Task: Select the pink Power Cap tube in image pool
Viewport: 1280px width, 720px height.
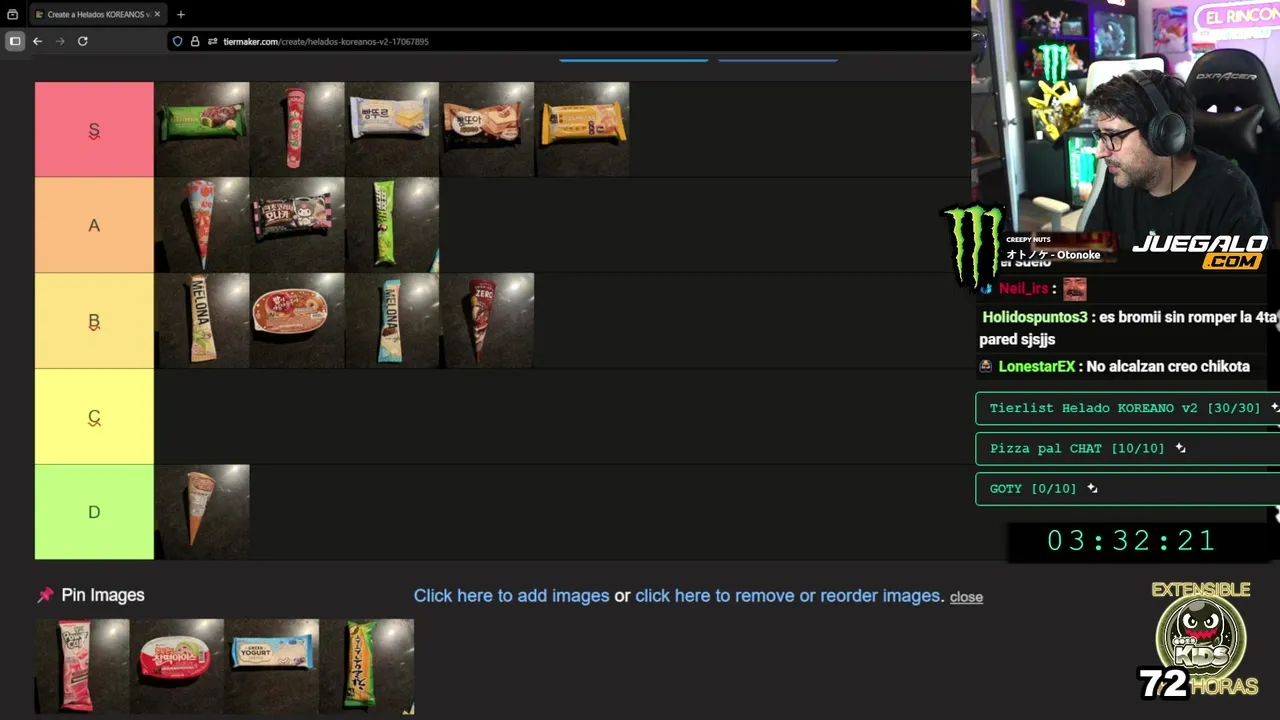Action: click(82, 666)
